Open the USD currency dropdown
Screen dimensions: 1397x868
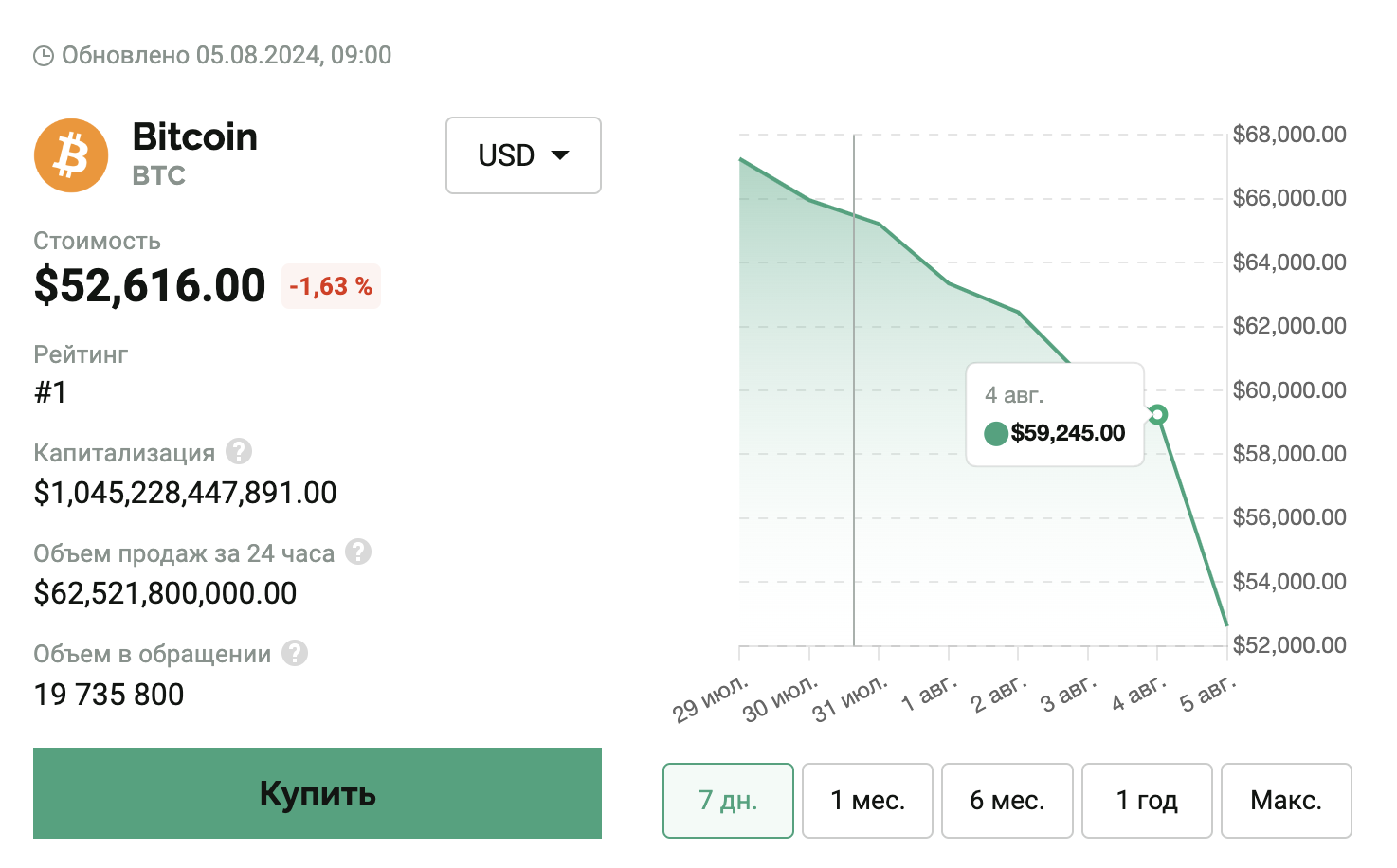coord(523,155)
